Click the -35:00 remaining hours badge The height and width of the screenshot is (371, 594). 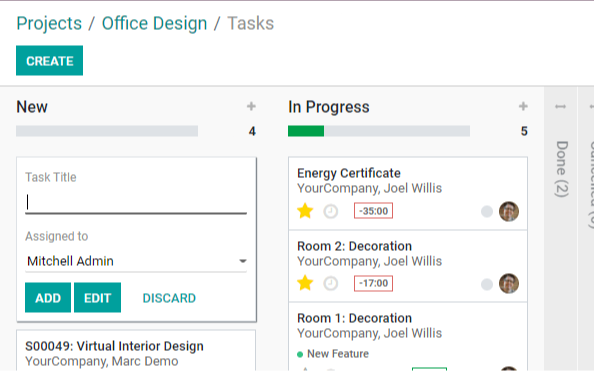[x=373, y=211]
